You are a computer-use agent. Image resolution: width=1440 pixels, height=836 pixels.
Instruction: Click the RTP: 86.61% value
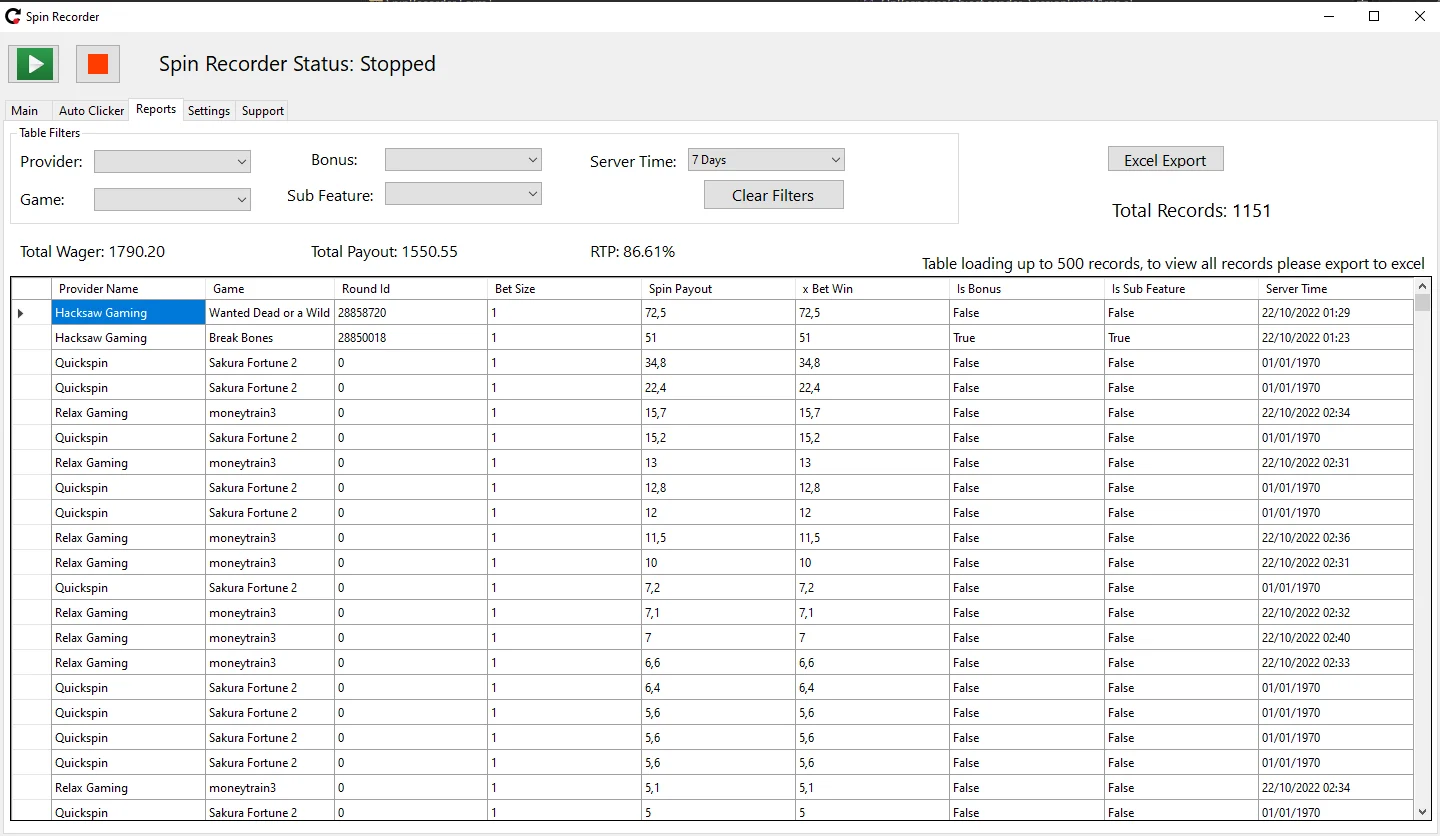632,252
